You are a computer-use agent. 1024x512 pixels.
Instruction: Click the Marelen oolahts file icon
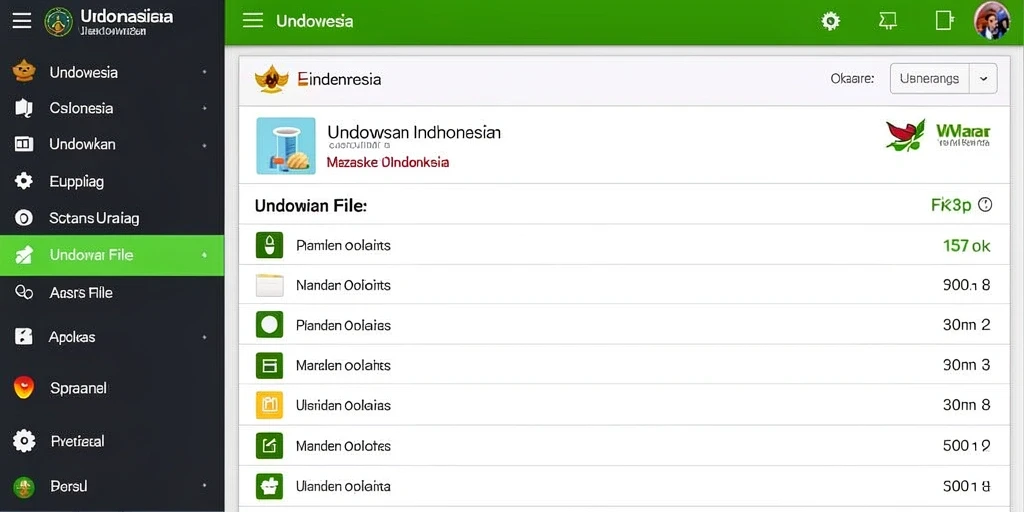pyautogui.click(x=269, y=366)
